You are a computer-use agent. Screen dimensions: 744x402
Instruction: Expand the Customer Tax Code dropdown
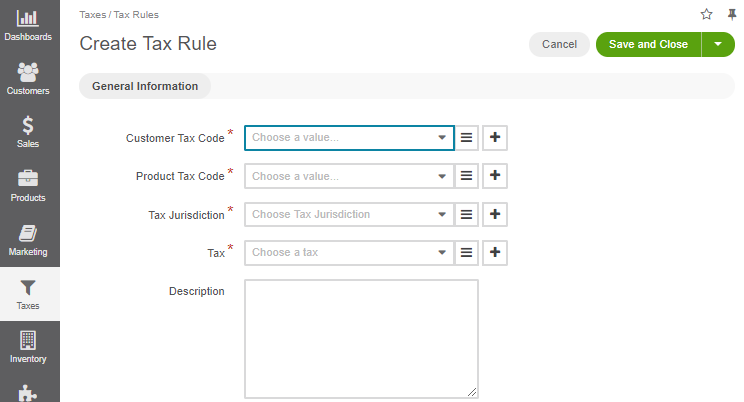[349, 138]
